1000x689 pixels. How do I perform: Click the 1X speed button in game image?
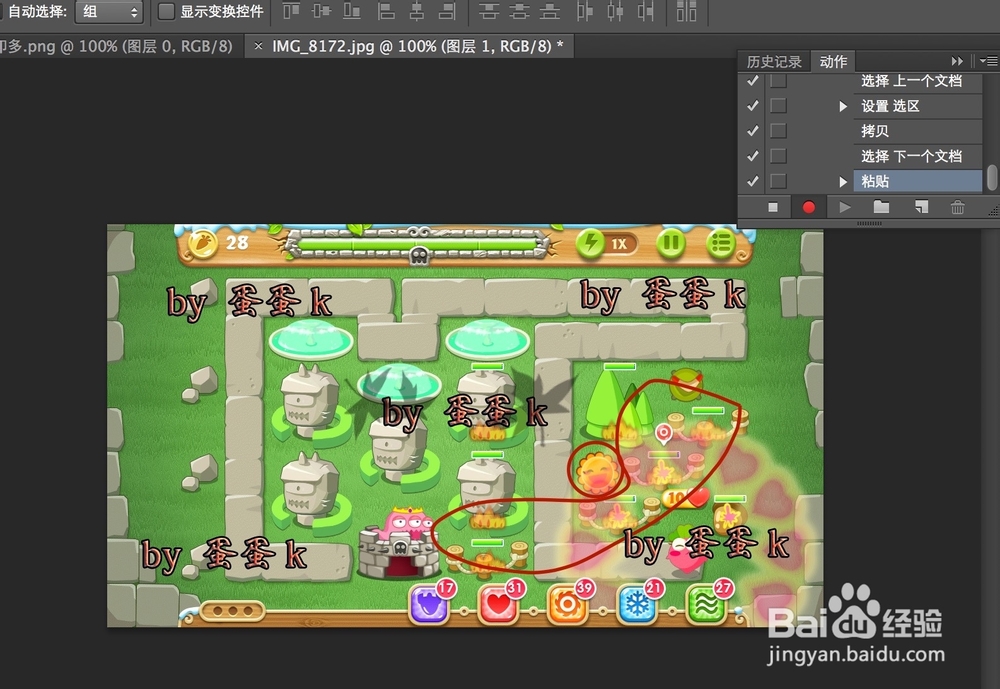click(x=607, y=244)
